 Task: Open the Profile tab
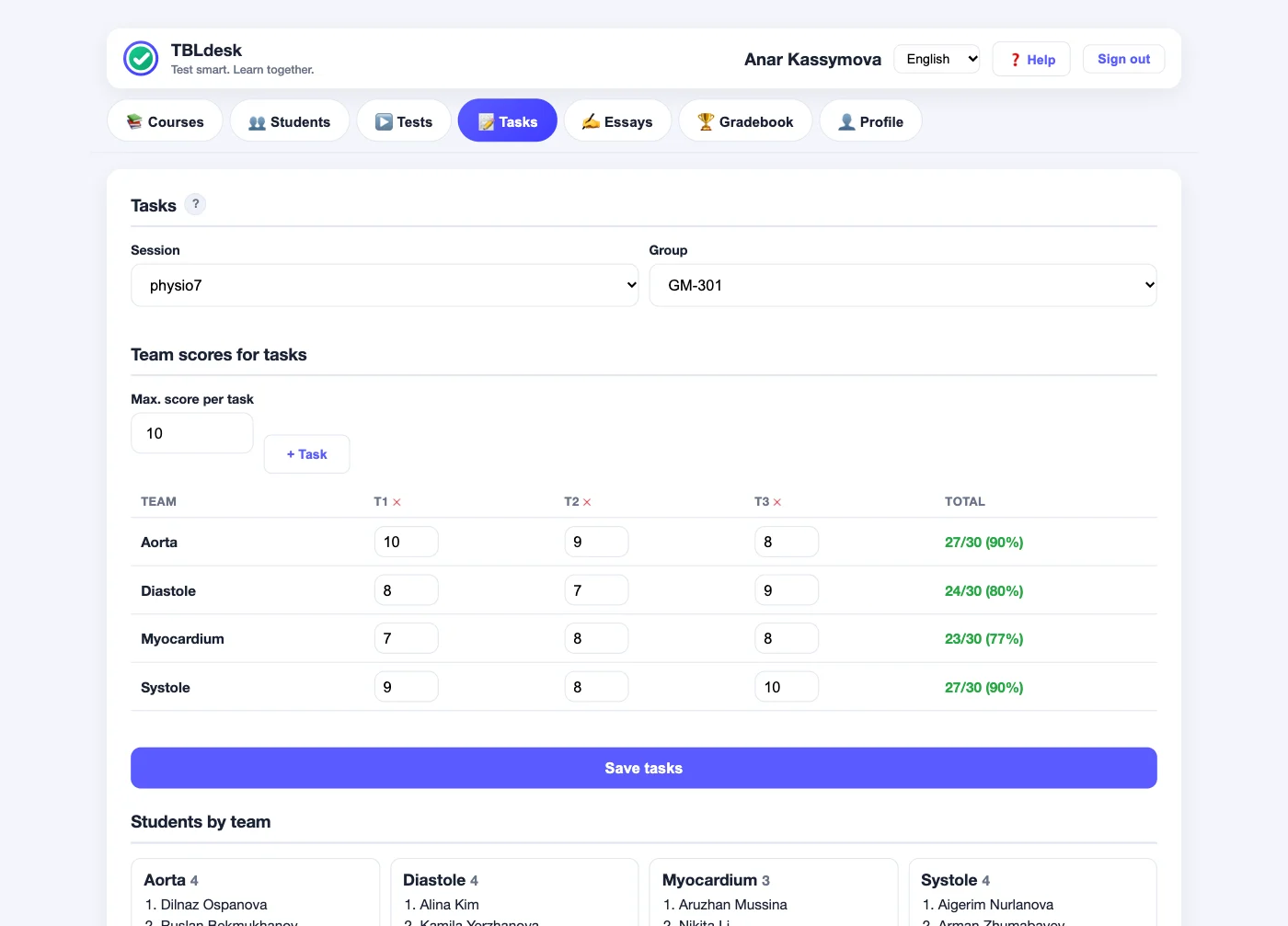click(870, 121)
